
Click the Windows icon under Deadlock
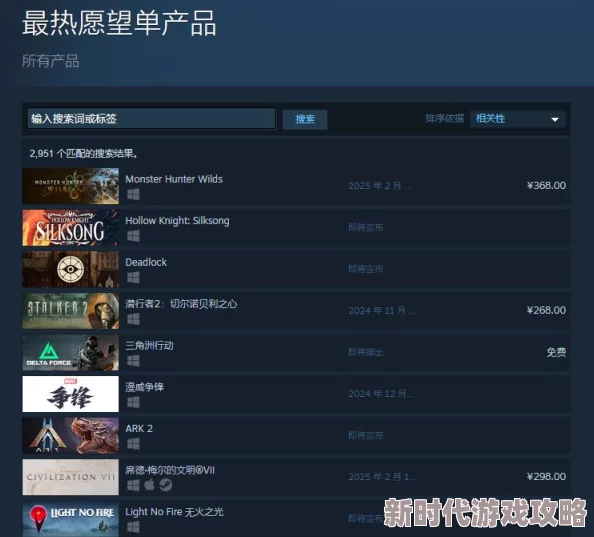pos(133,278)
